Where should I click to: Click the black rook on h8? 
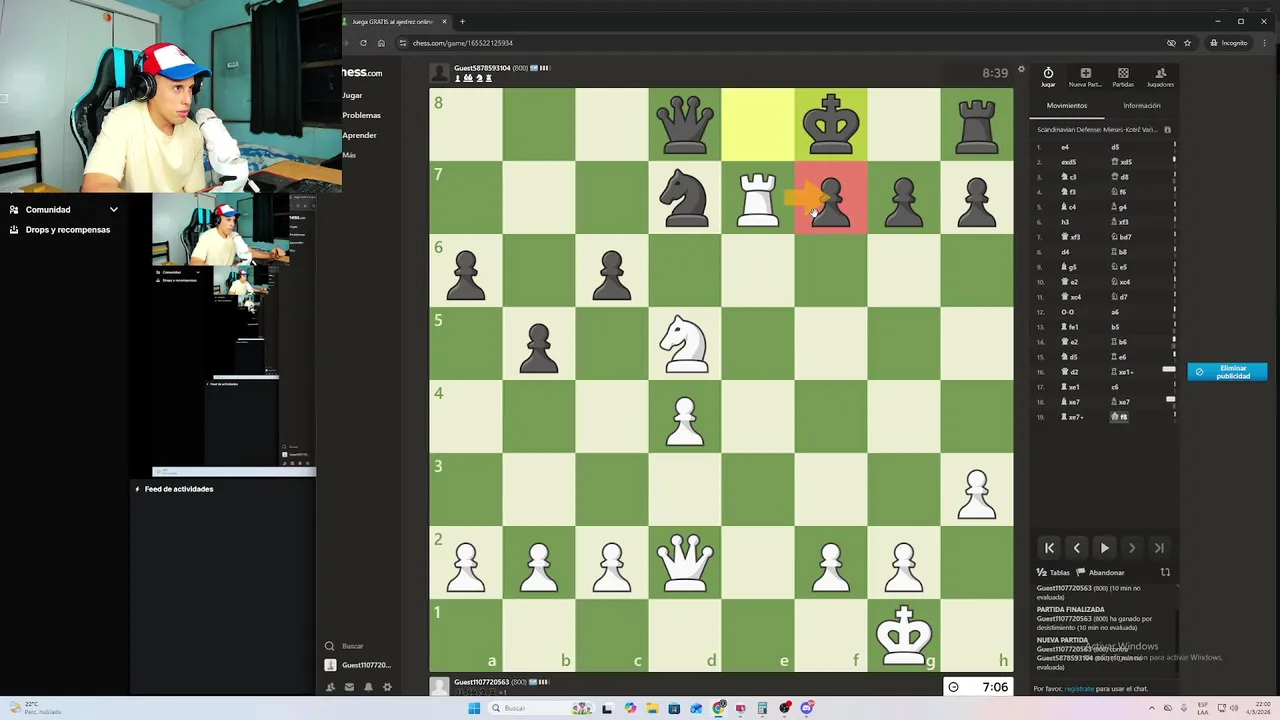coord(977,125)
